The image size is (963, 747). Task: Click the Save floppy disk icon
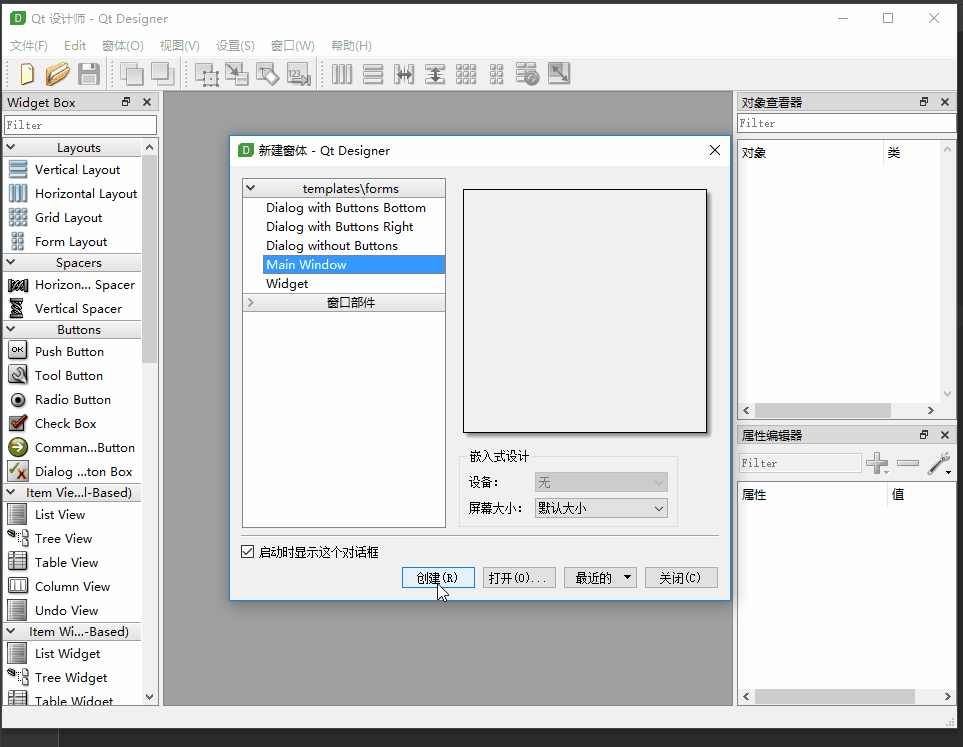pos(89,73)
